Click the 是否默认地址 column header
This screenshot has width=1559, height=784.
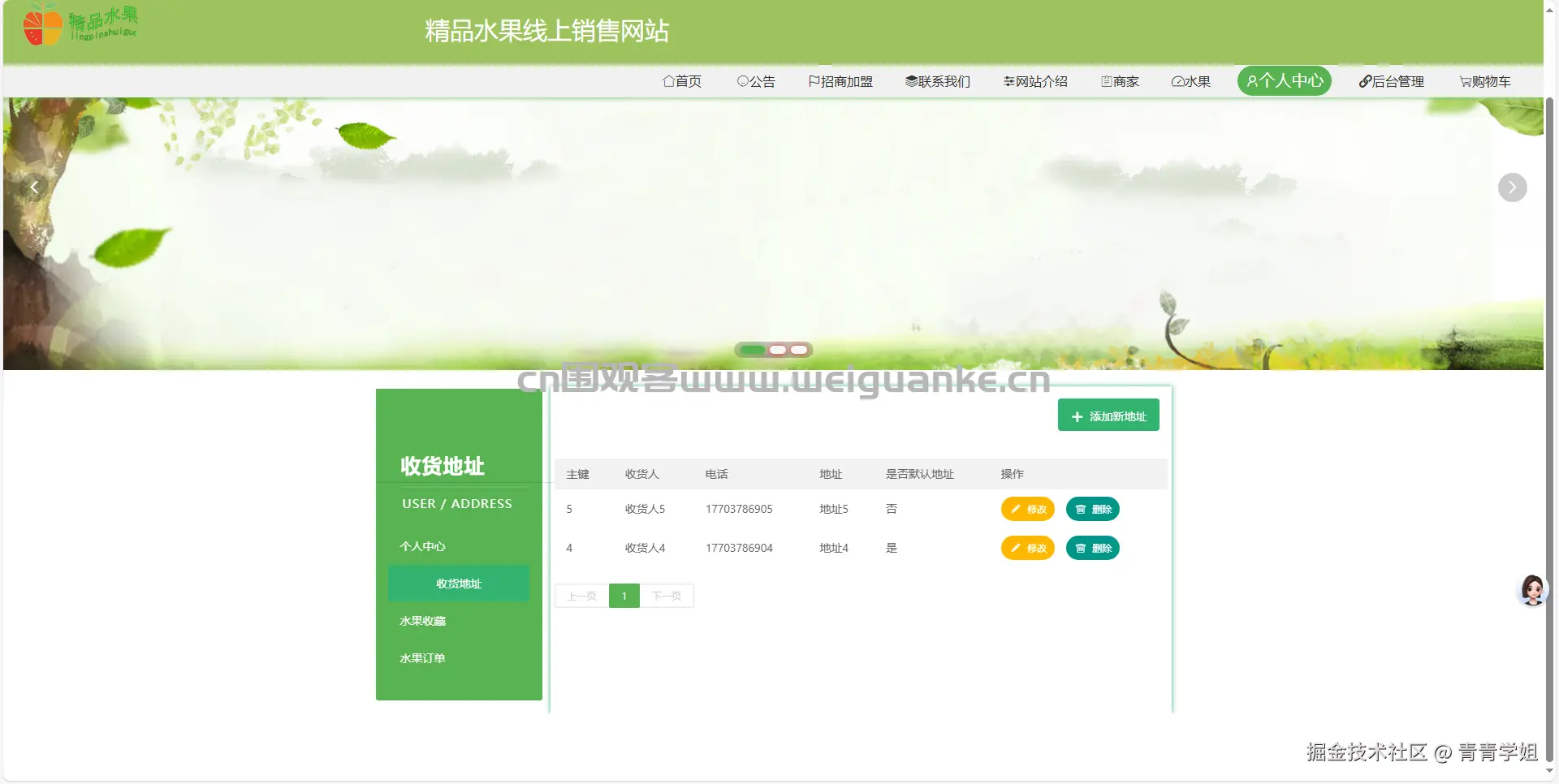tap(920, 474)
